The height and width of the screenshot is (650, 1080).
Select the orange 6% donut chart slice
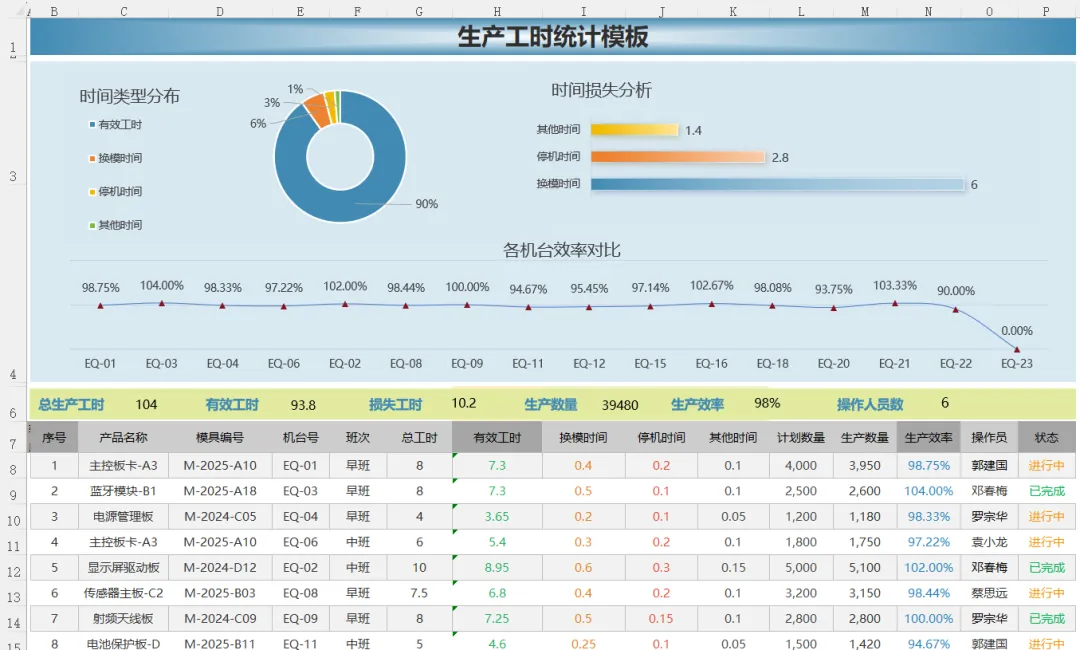coord(318,109)
